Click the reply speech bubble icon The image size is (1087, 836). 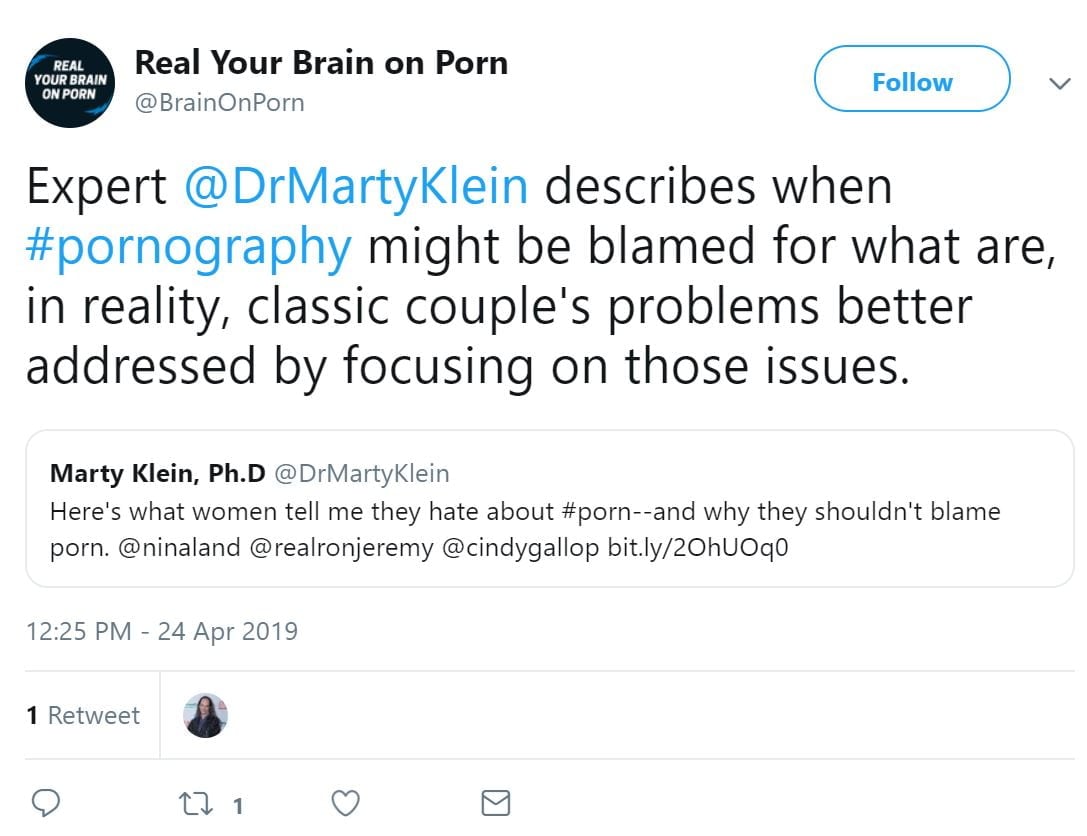(47, 802)
